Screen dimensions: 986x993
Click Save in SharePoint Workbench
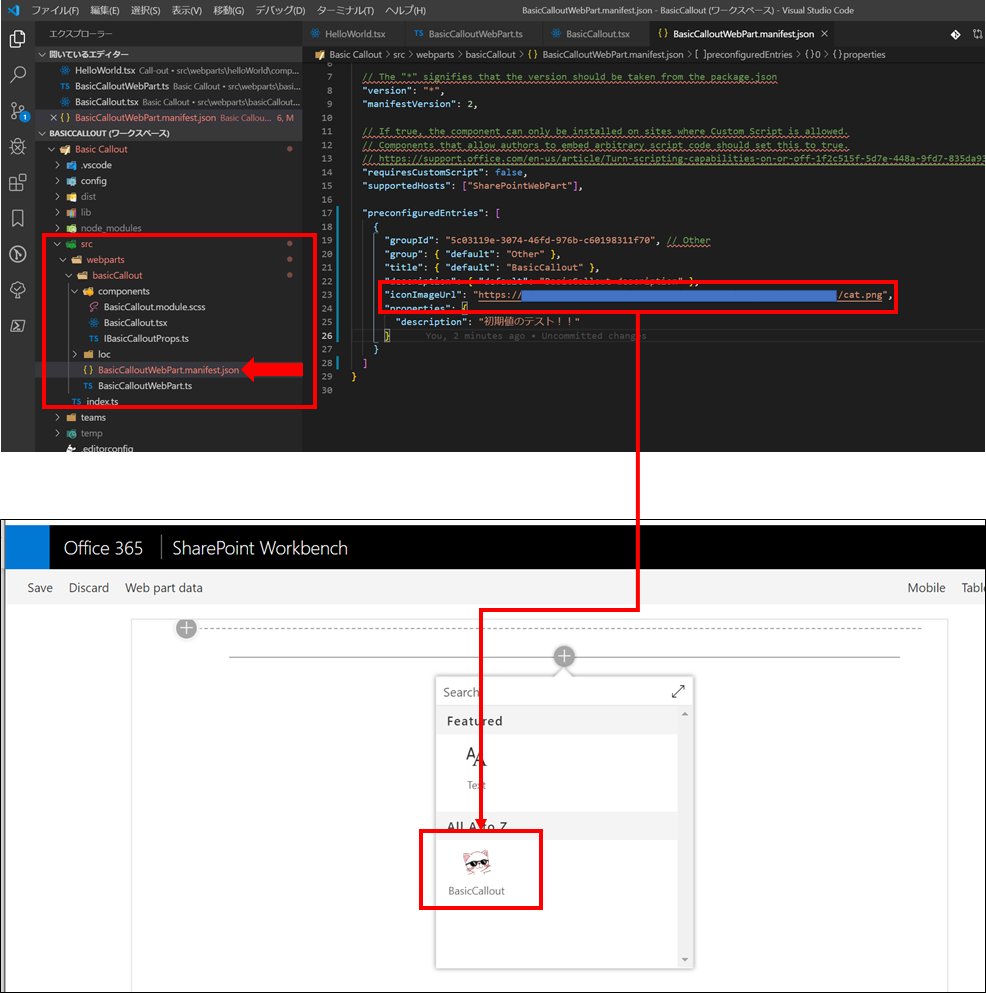coord(40,588)
